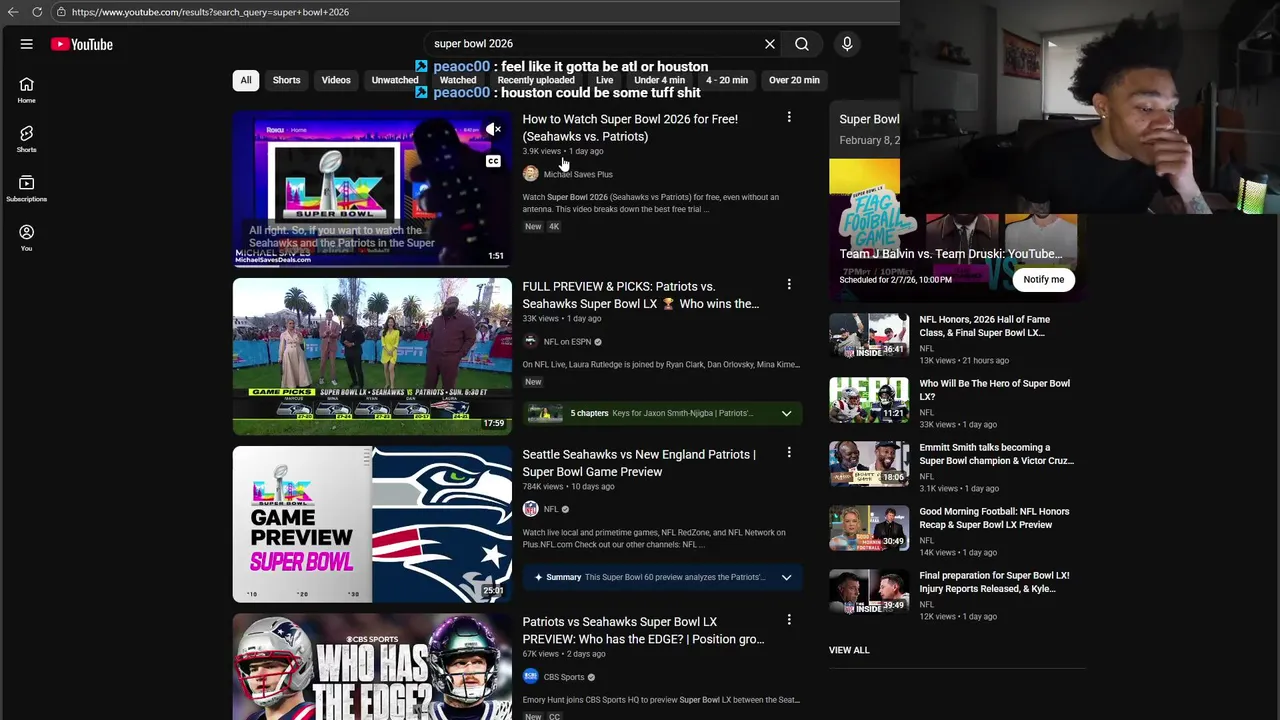Click the NFL on ESPN channel avatar
The height and width of the screenshot is (720, 1280).
530,342
